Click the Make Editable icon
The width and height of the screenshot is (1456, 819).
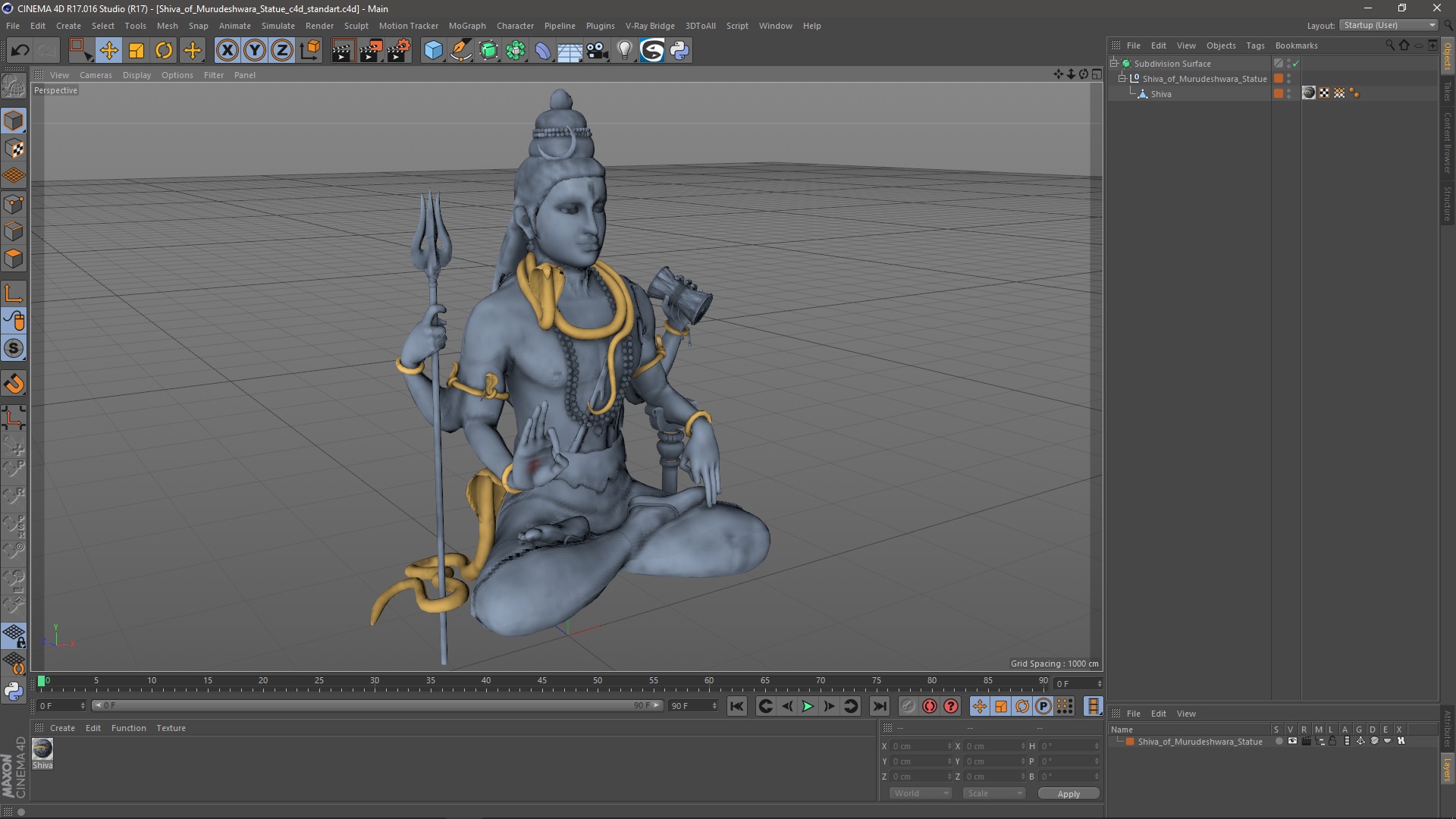click(14, 86)
